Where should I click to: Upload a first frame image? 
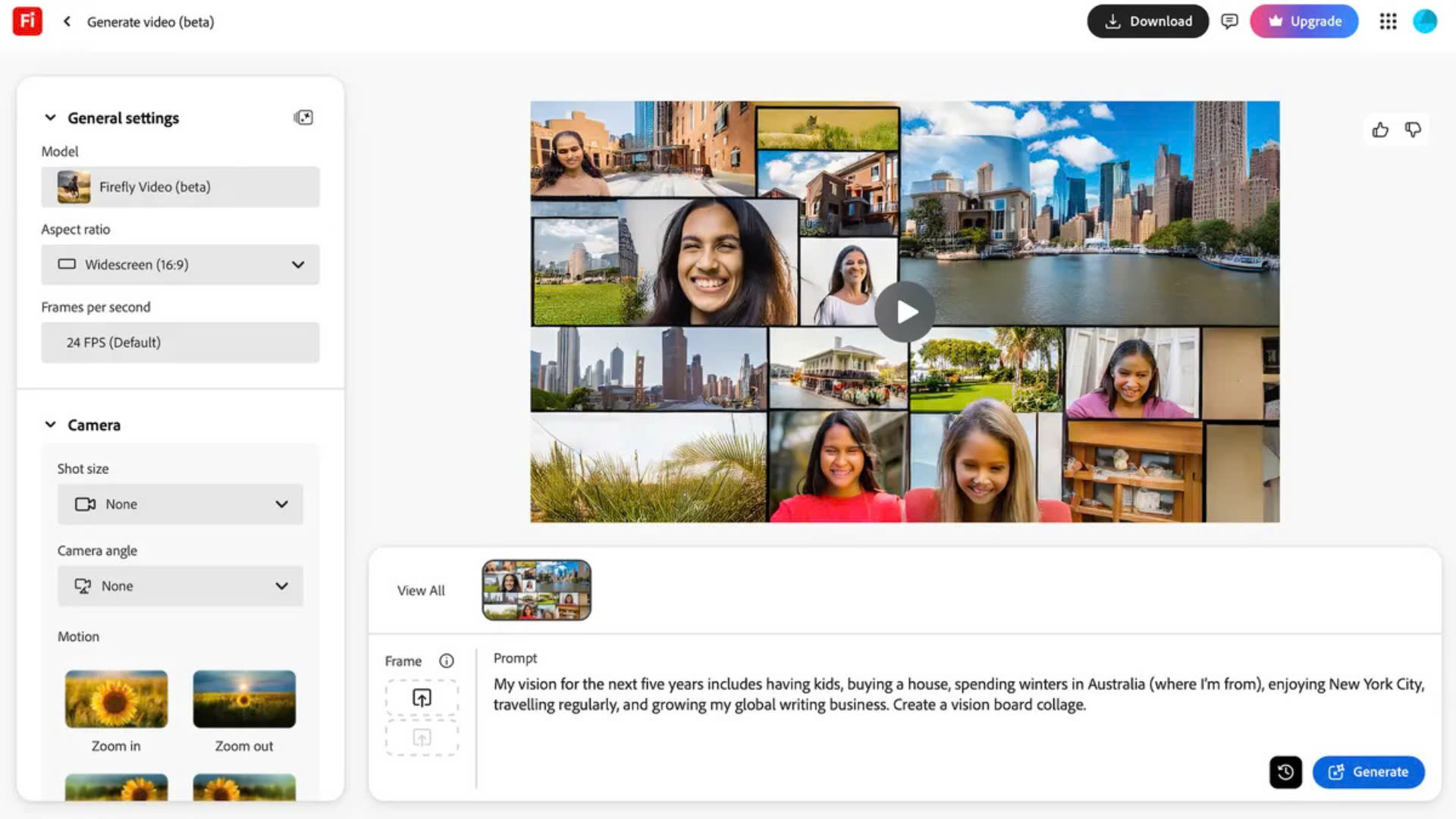click(422, 698)
